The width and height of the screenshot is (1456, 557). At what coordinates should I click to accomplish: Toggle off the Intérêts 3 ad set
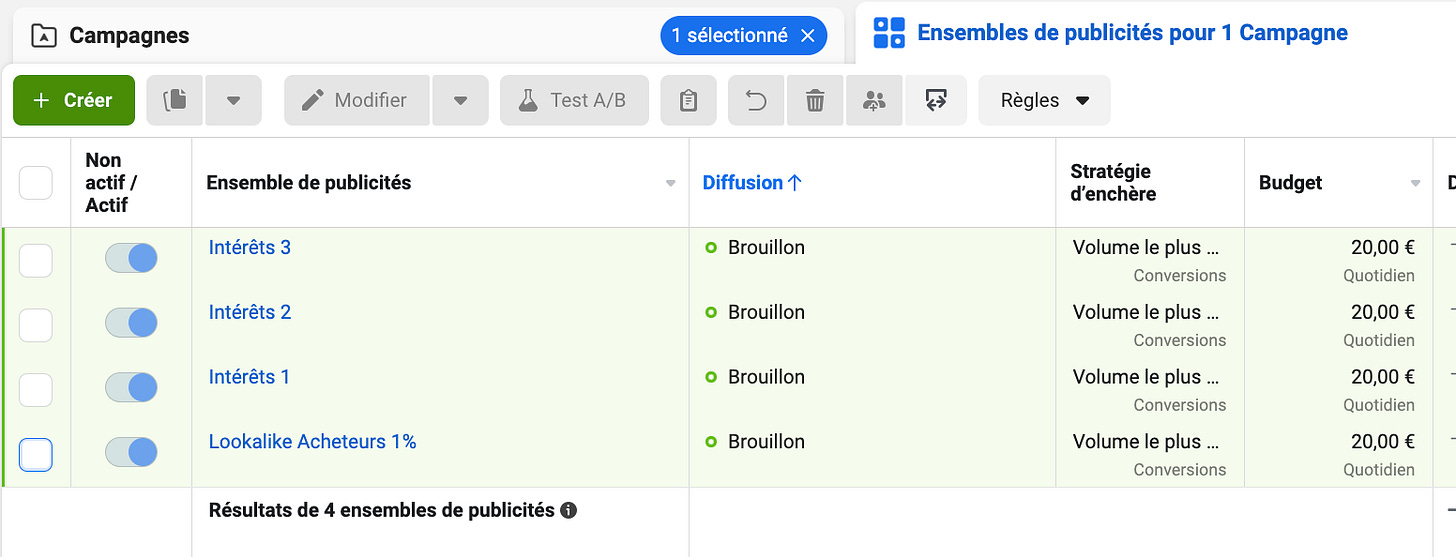tap(131, 258)
